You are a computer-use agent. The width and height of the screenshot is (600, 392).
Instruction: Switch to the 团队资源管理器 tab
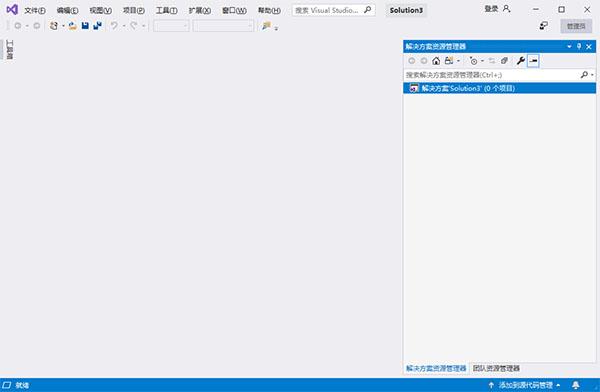pos(496,368)
